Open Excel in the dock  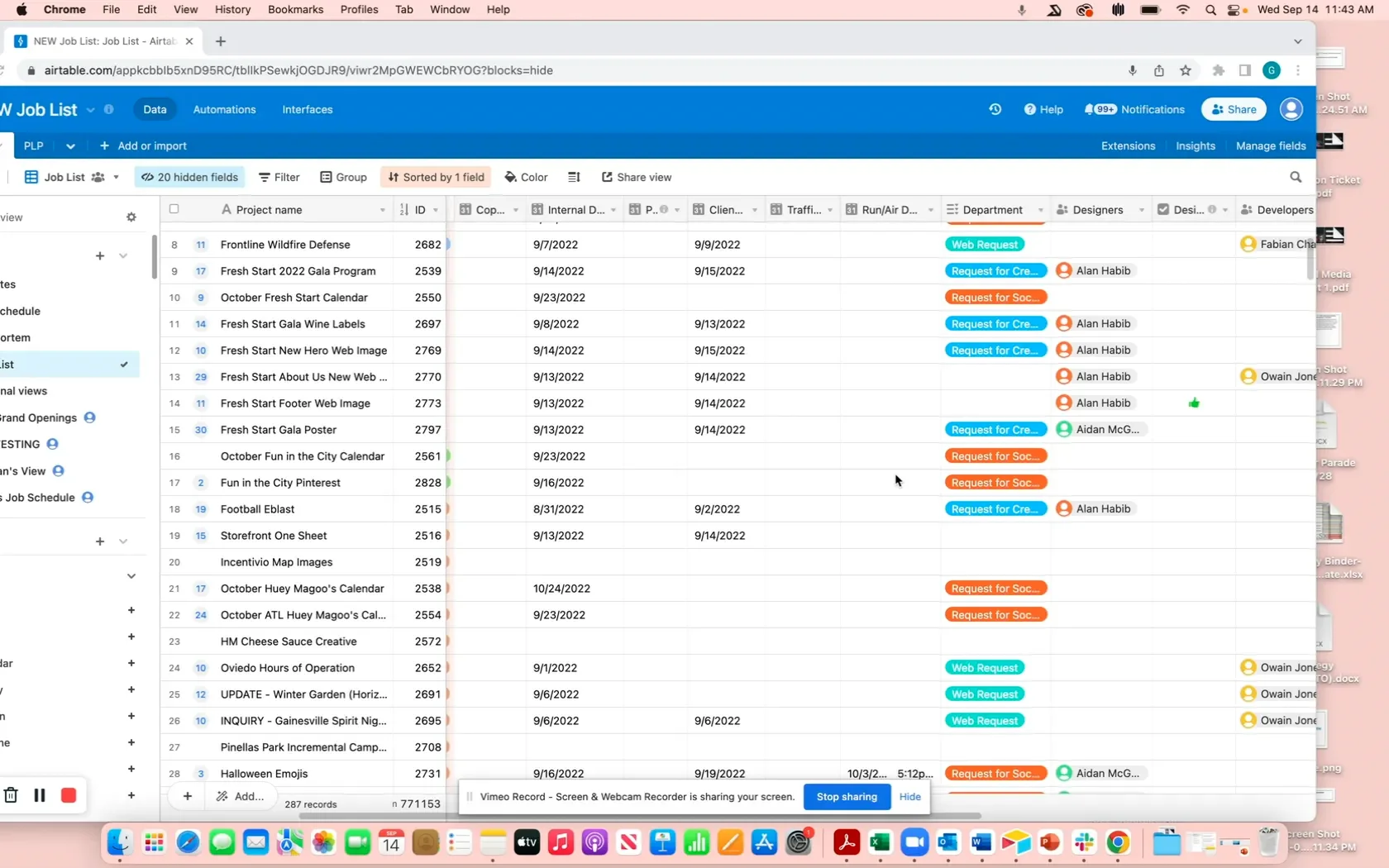[x=881, y=842]
